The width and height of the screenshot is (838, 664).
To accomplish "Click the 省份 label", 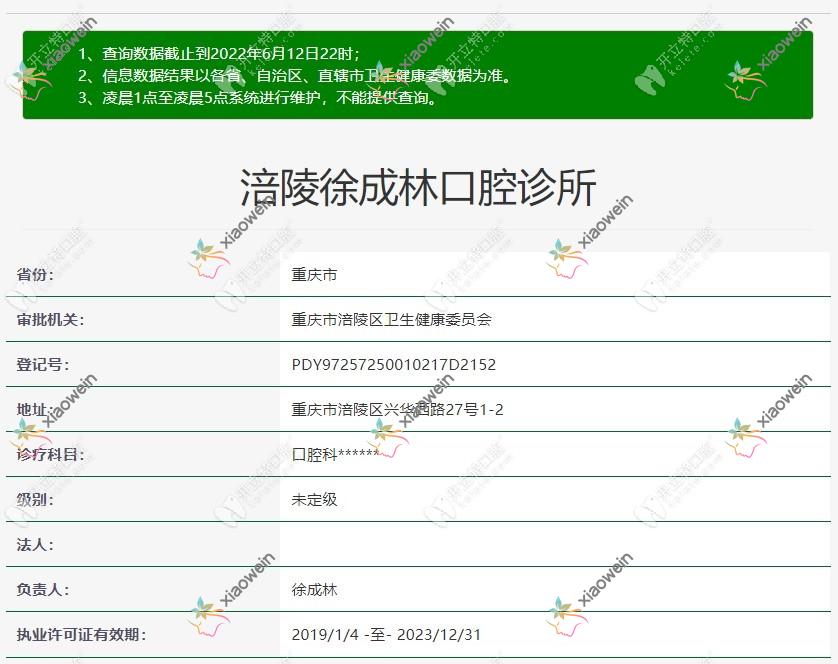I will pyautogui.click(x=35, y=274).
